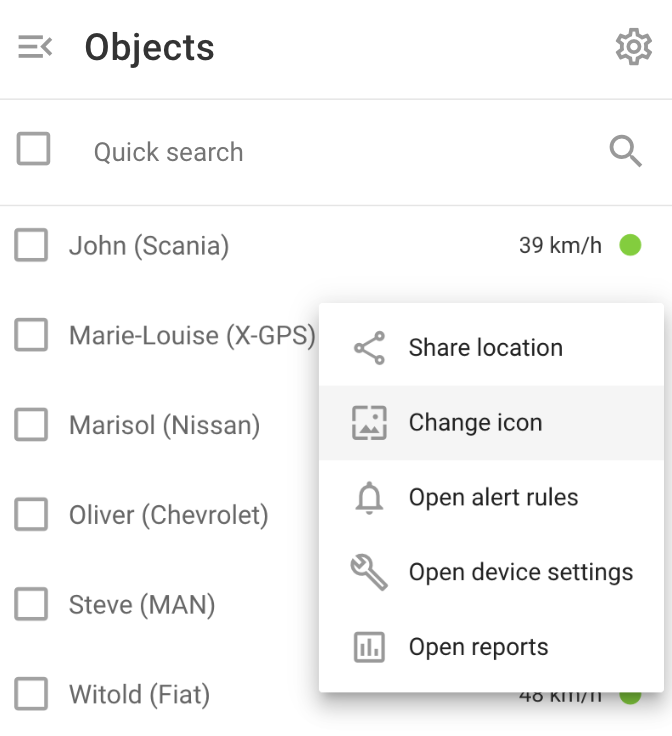The image size is (672, 736).
Task: Click the change icon image symbol
Action: 369,423
